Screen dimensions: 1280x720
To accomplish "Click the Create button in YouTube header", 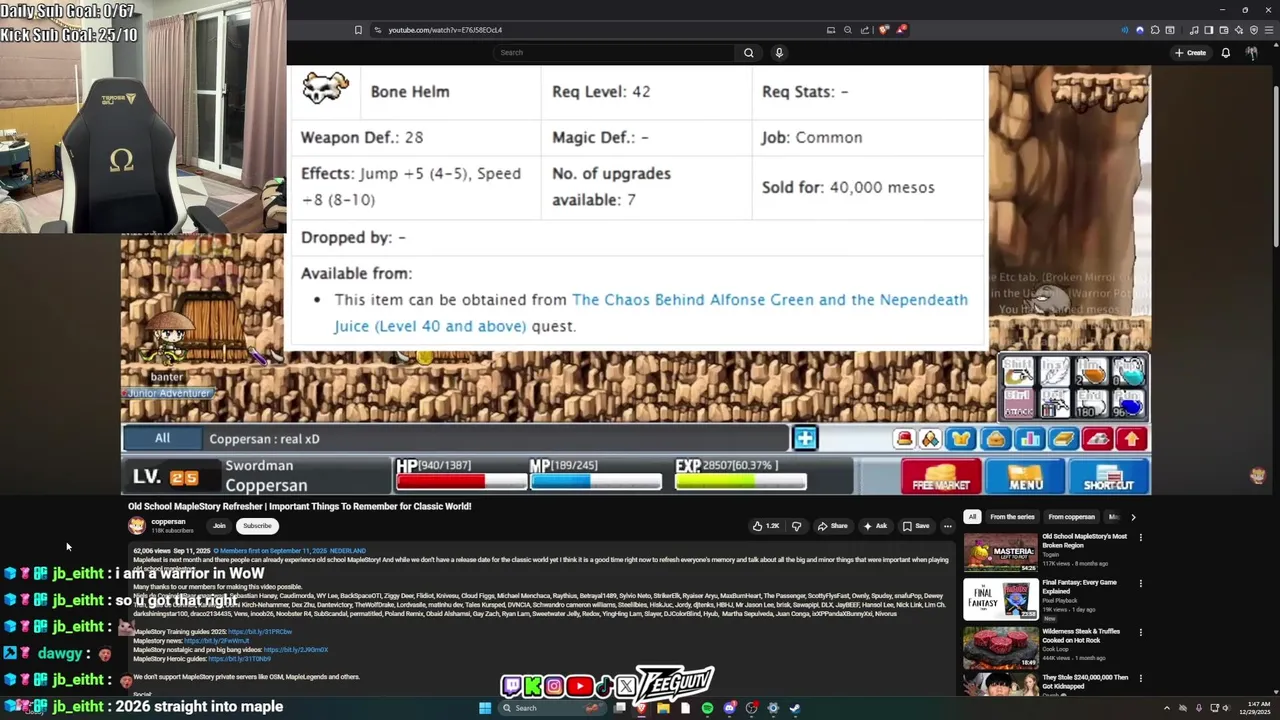I will coord(1190,52).
